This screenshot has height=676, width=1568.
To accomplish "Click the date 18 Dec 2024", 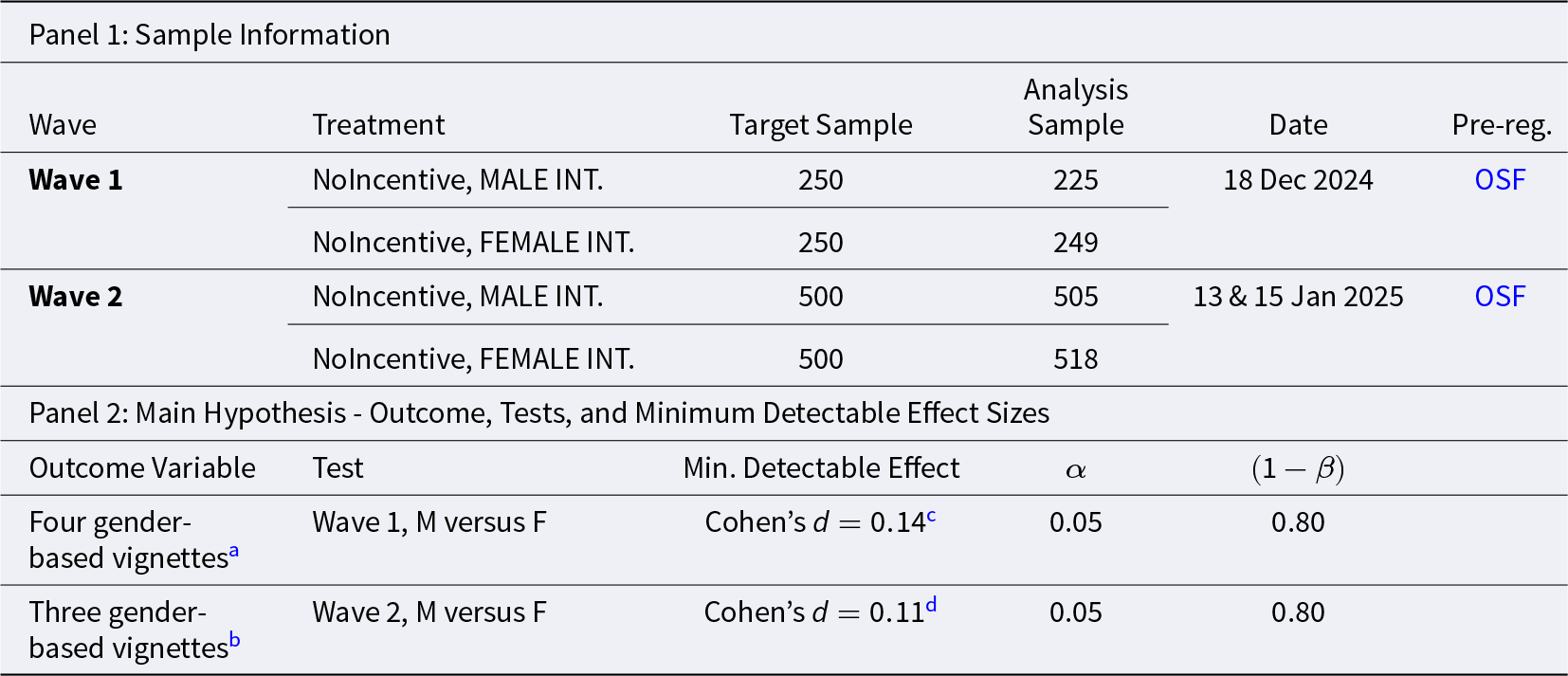I will tap(1297, 180).
